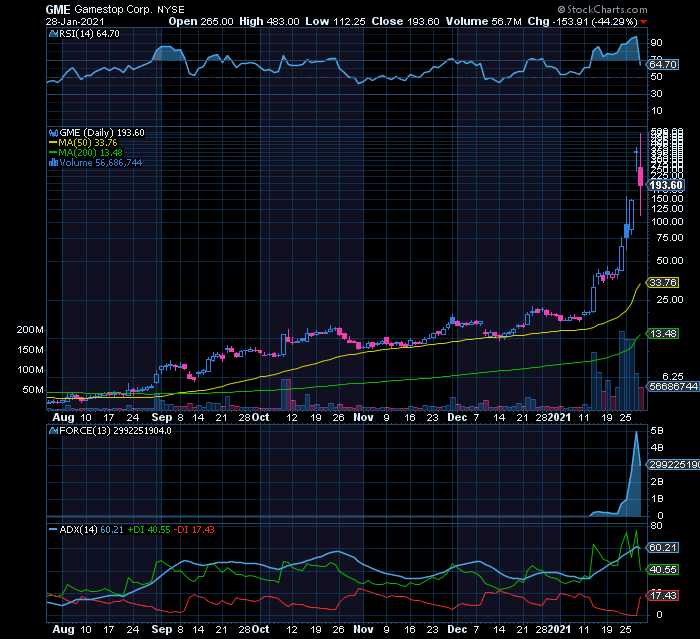
Task: Click the Dec label on price chart axis
Action: coord(457,418)
